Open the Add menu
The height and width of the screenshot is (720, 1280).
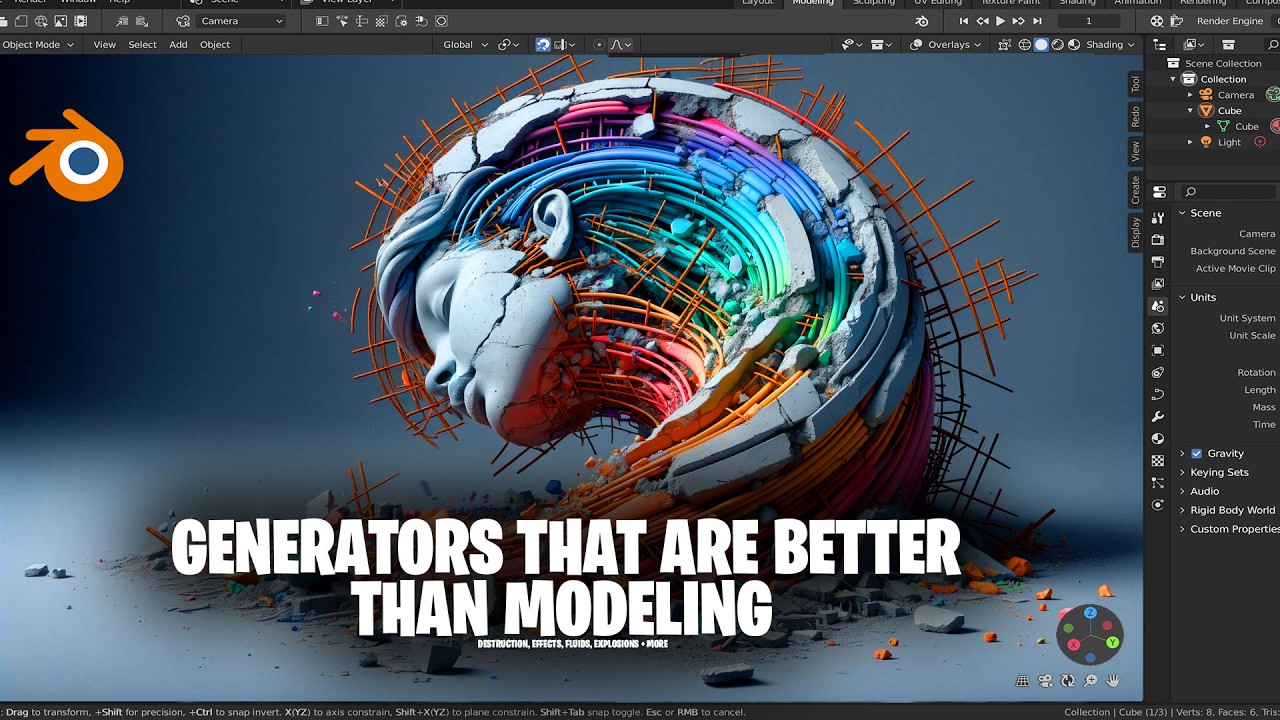coord(178,44)
